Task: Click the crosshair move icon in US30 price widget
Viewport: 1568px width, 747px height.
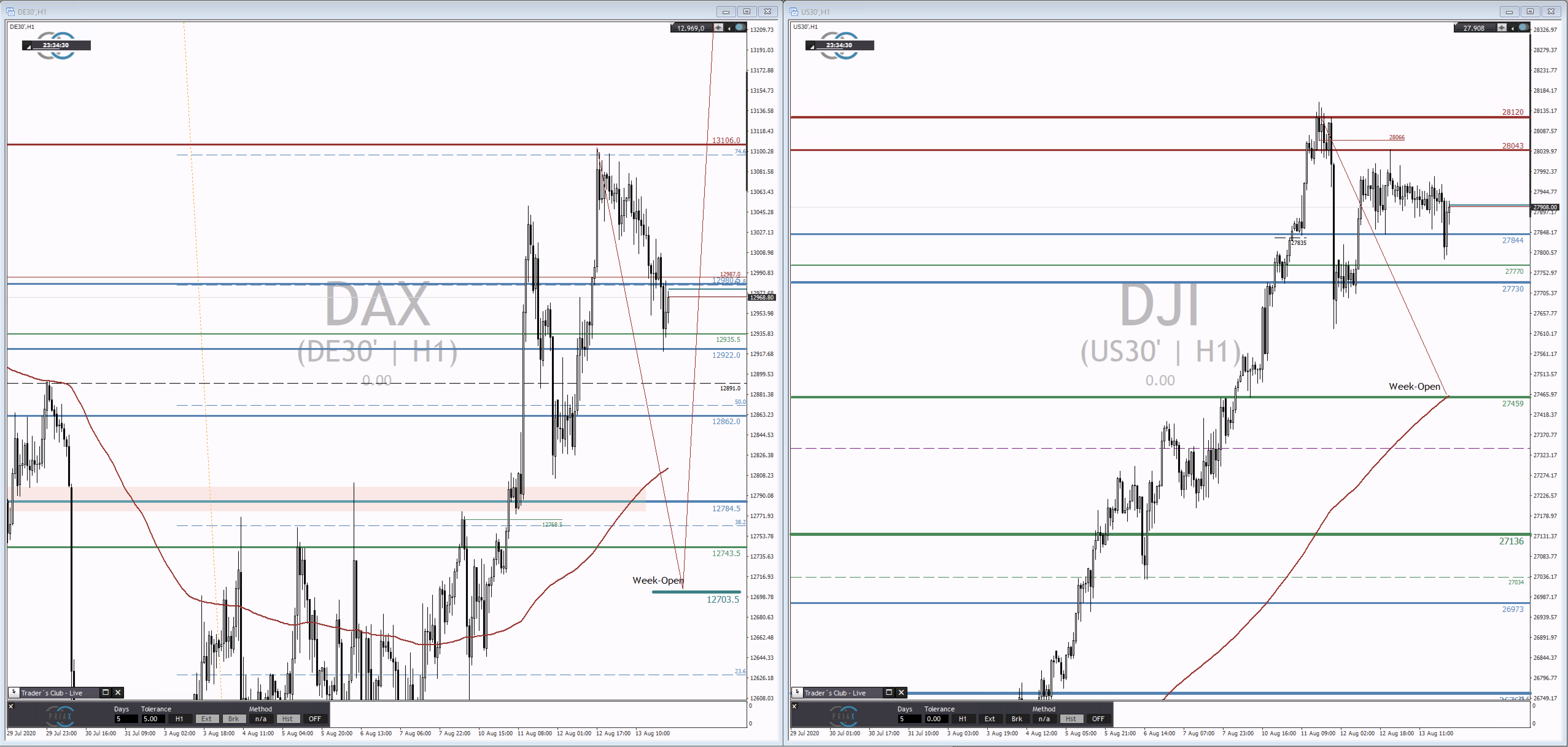Action: tap(1502, 27)
